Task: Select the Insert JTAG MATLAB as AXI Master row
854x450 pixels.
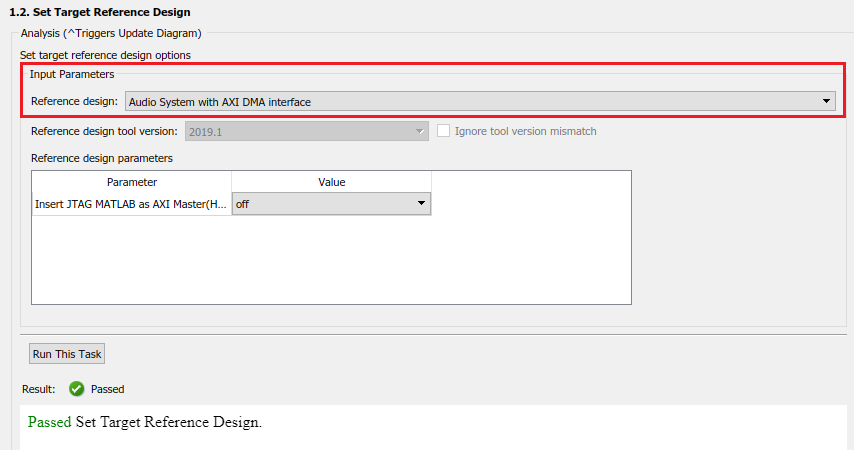Action: [x=132, y=204]
